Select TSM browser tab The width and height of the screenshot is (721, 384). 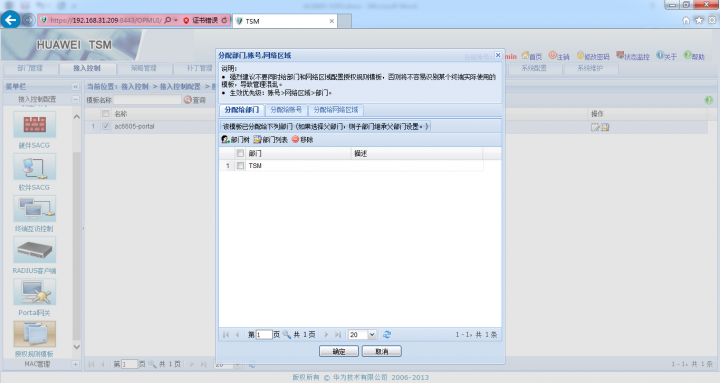(x=285, y=21)
